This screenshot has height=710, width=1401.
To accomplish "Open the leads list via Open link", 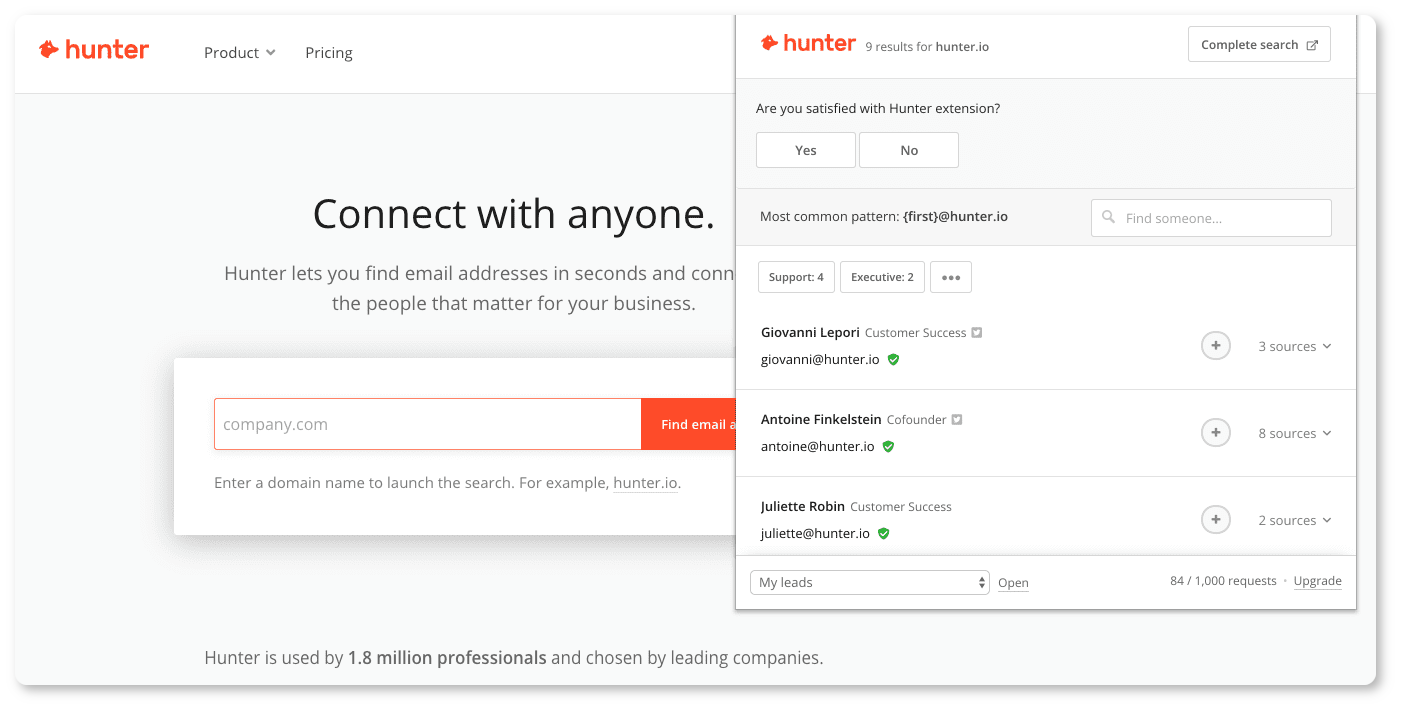I will click(x=1013, y=583).
